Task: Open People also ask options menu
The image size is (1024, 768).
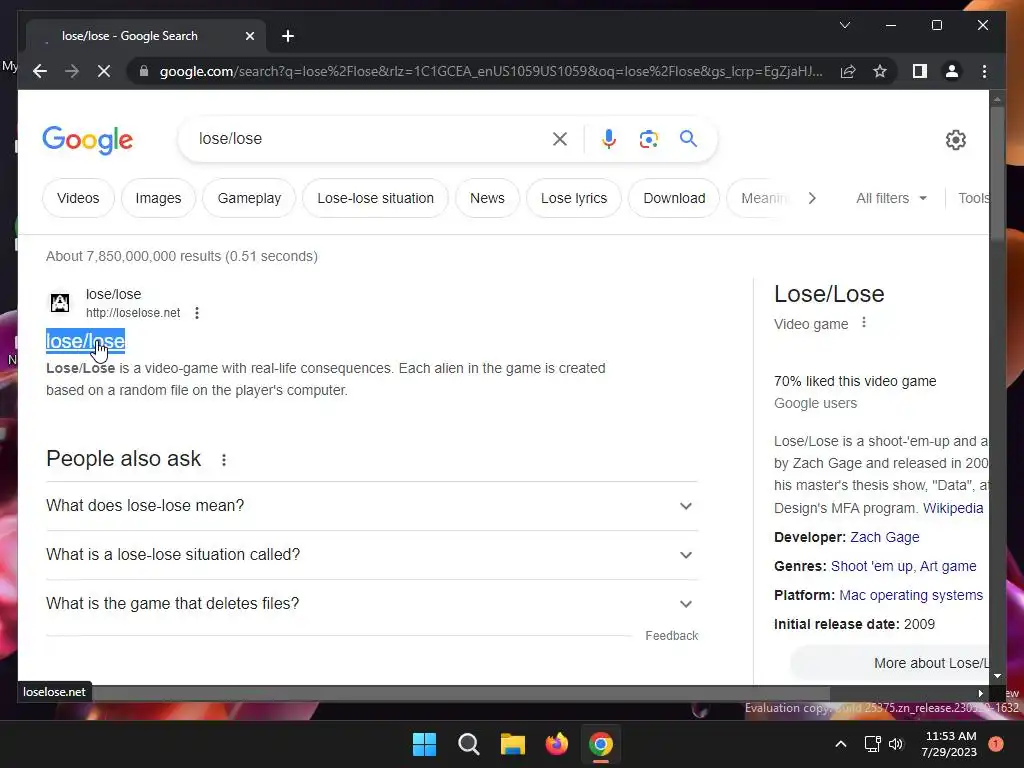Action: pyautogui.click(x=224, y=460)
